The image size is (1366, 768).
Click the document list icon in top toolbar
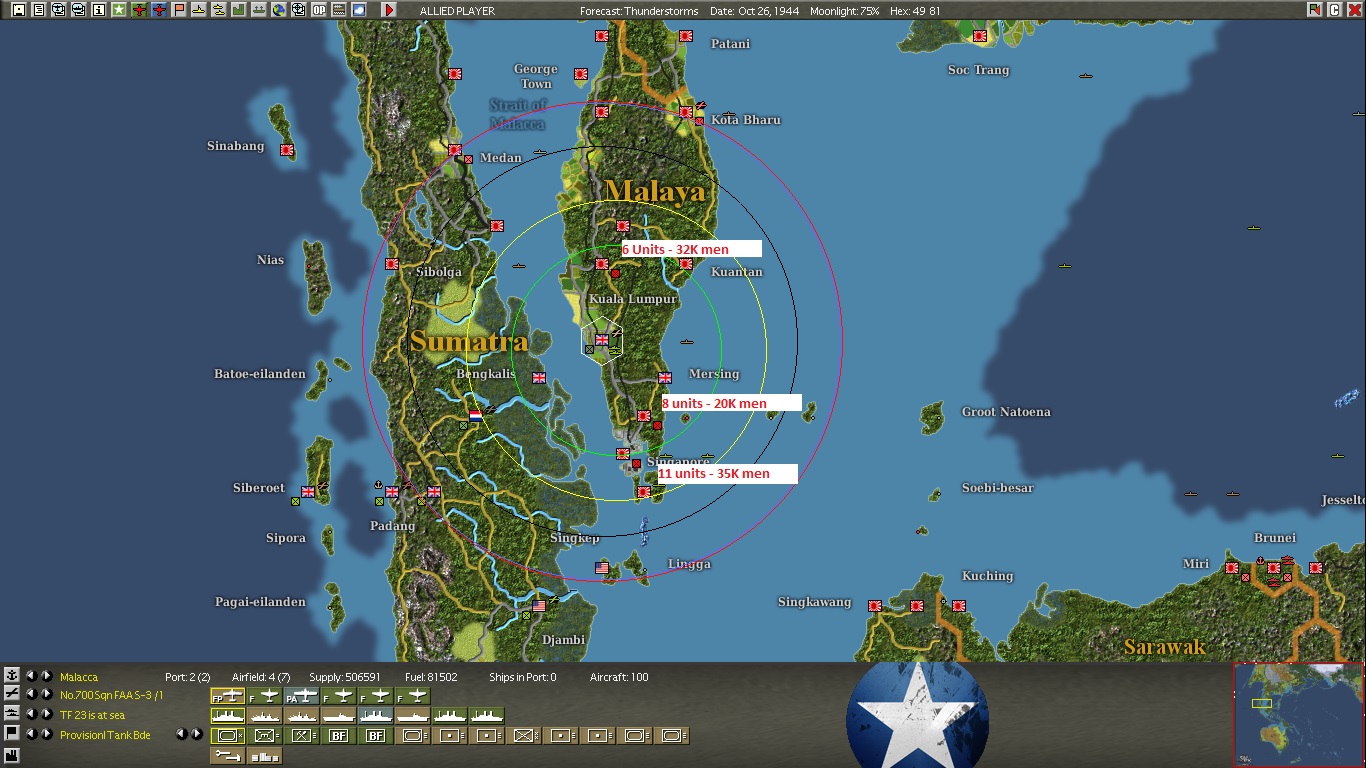[x=38, y=10]
